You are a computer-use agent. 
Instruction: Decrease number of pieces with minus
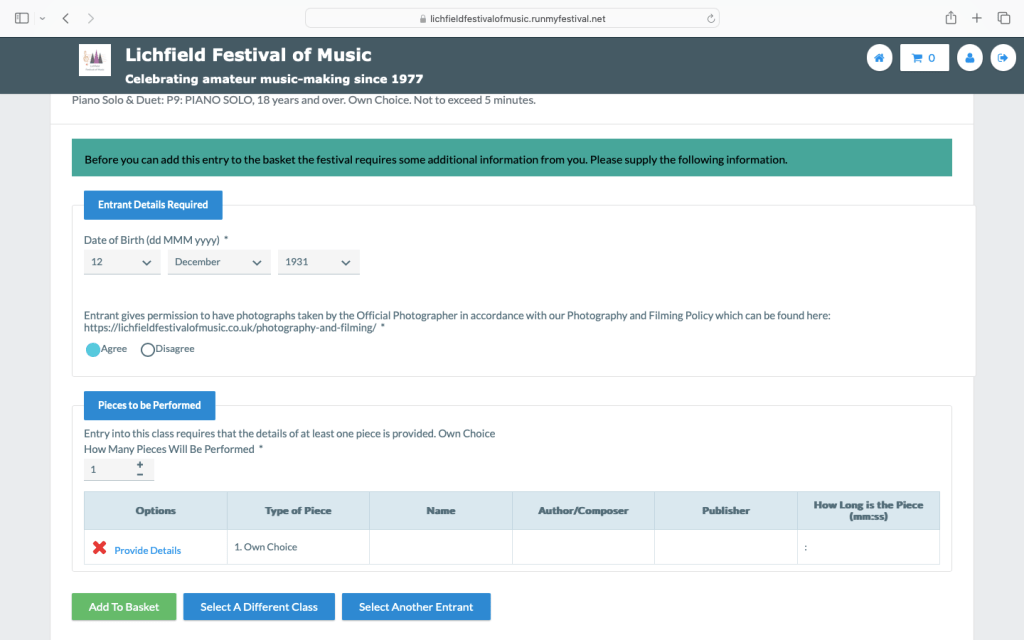[x=140, y=474]
